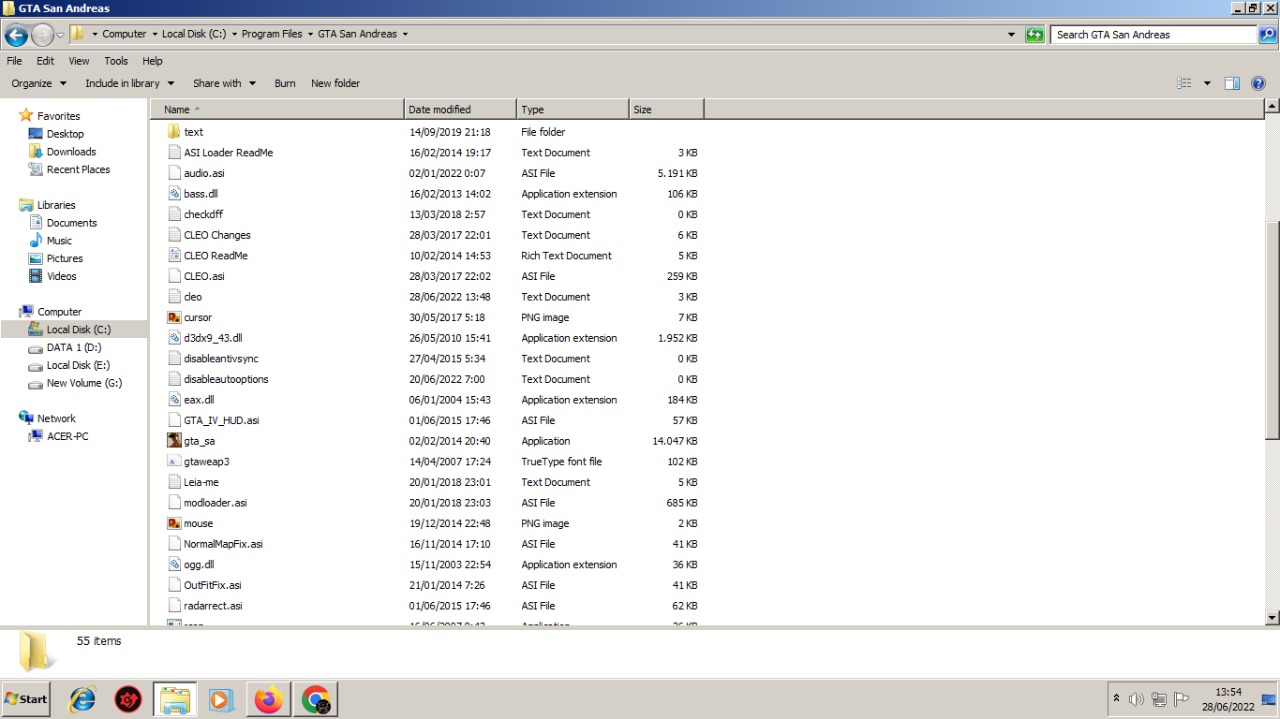1280x719 pixels.
Task: Select Desktop under Favorites
Action: [65, 134]
